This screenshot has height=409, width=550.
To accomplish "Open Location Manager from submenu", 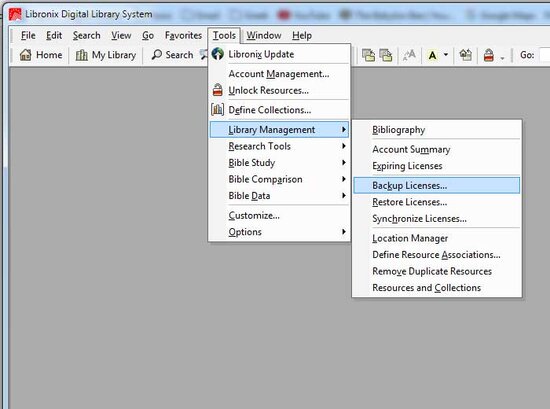I will pyautogui.click(x=437, y=238).
